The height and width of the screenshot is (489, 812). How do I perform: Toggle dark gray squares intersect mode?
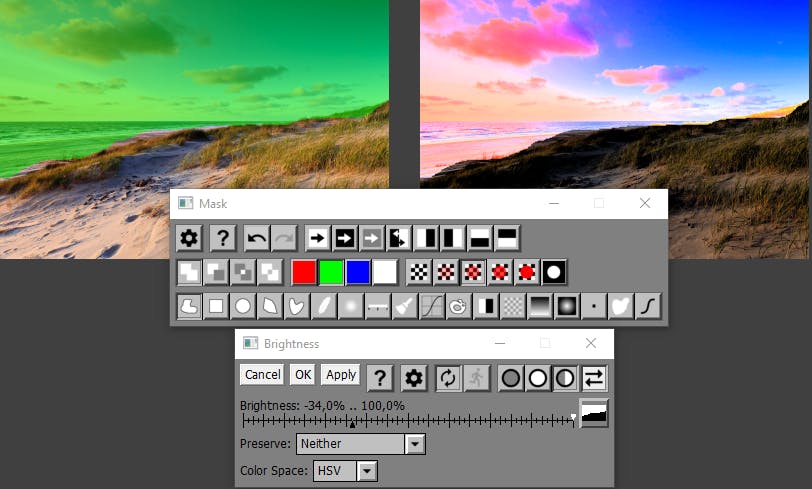(243, 272)
